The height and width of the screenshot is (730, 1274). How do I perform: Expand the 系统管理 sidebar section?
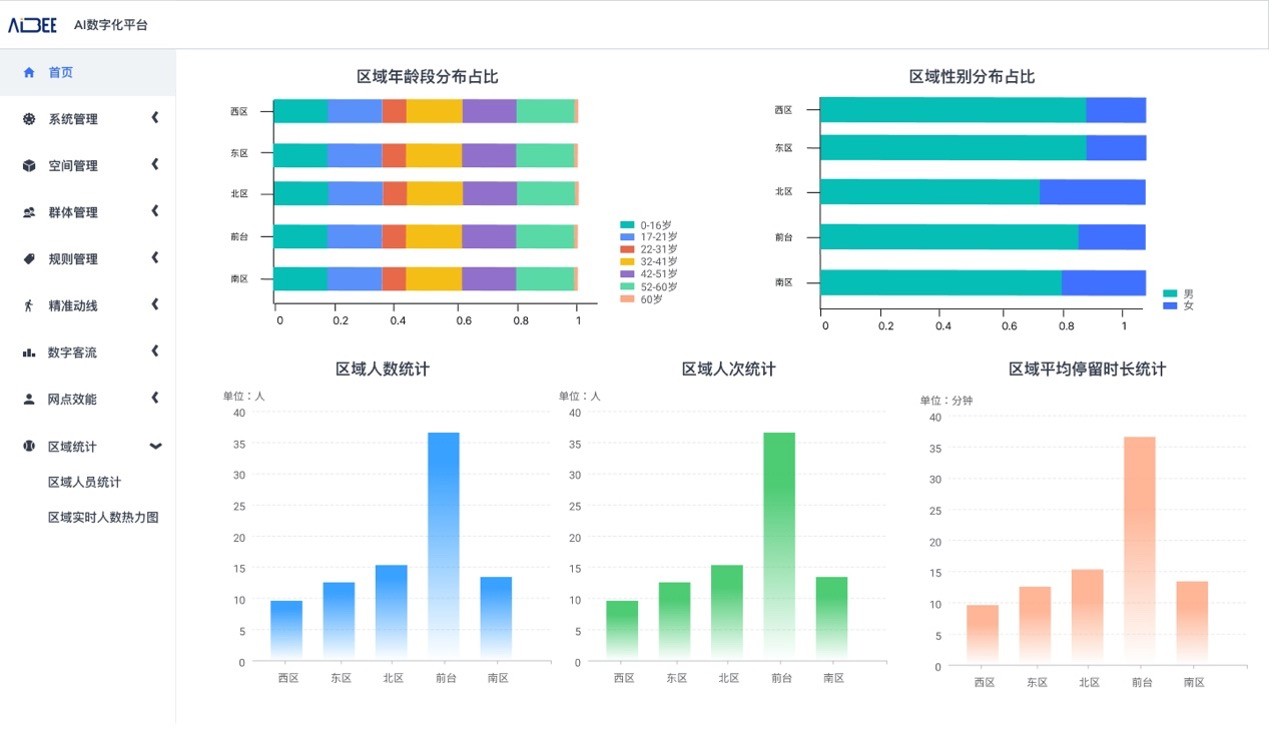(x=155, y=119)
